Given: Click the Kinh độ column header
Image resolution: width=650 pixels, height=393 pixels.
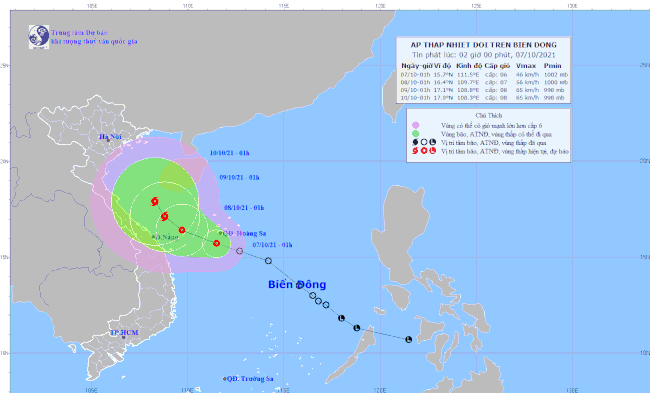Looking at the screenshot, I should click(x=469, y=66).
